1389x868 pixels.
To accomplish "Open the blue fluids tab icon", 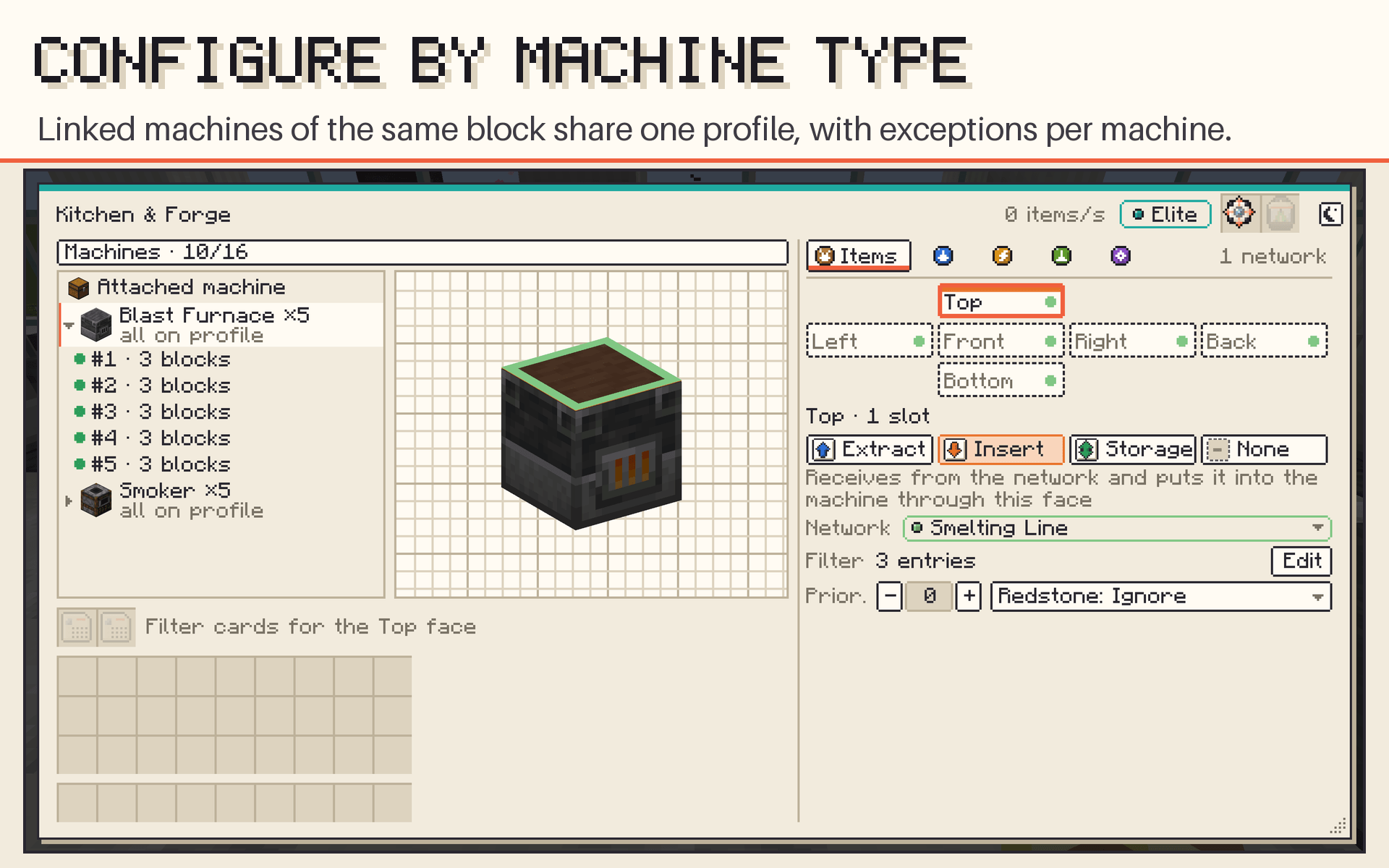I will [943, 256].
